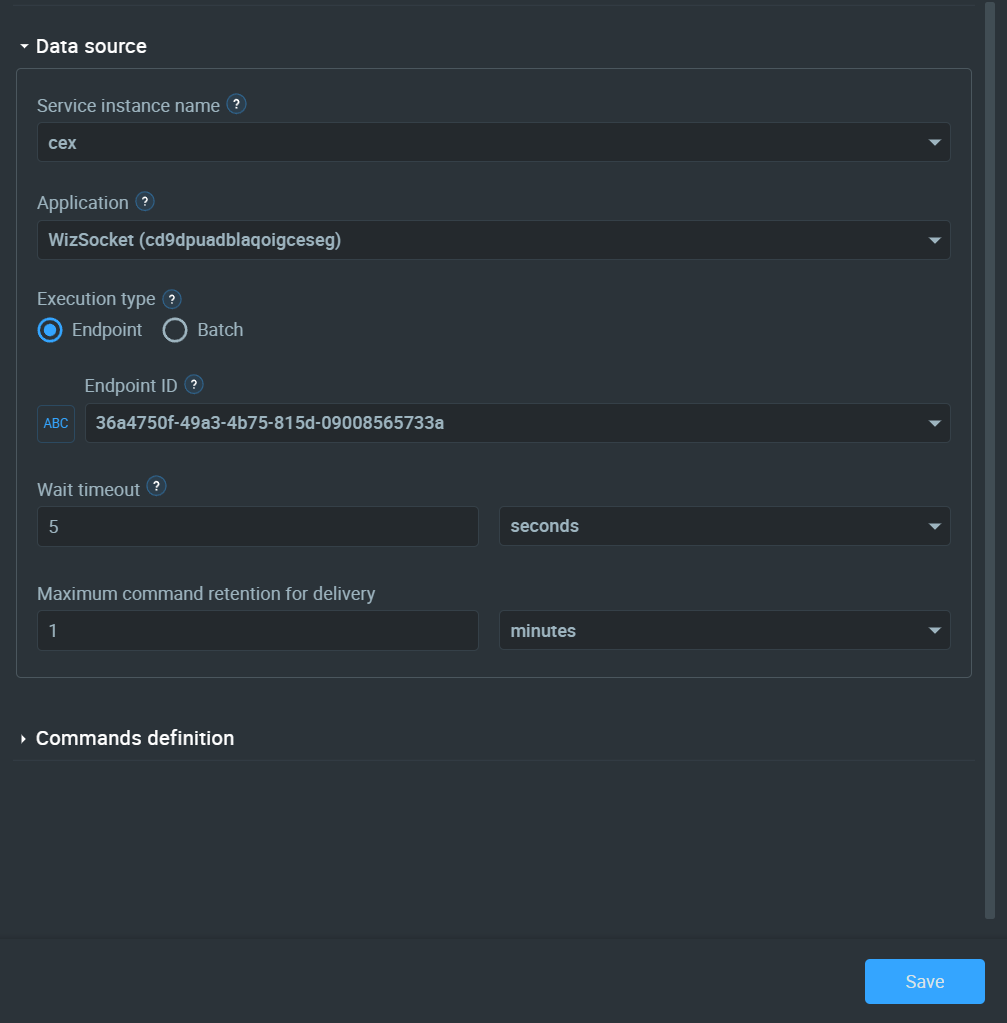Click help icon beside Service instance name
This screenshot has height=1023, width=1007.
tap(236, 104)
